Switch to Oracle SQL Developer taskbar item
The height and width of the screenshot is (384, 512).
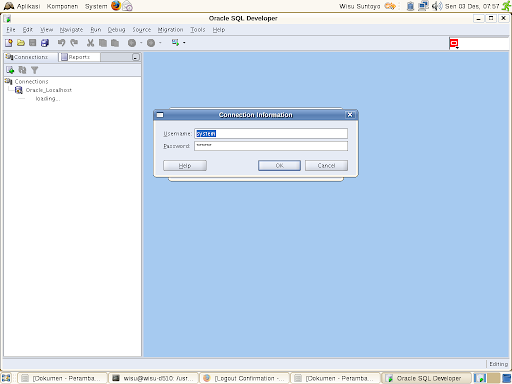(426, 378)
